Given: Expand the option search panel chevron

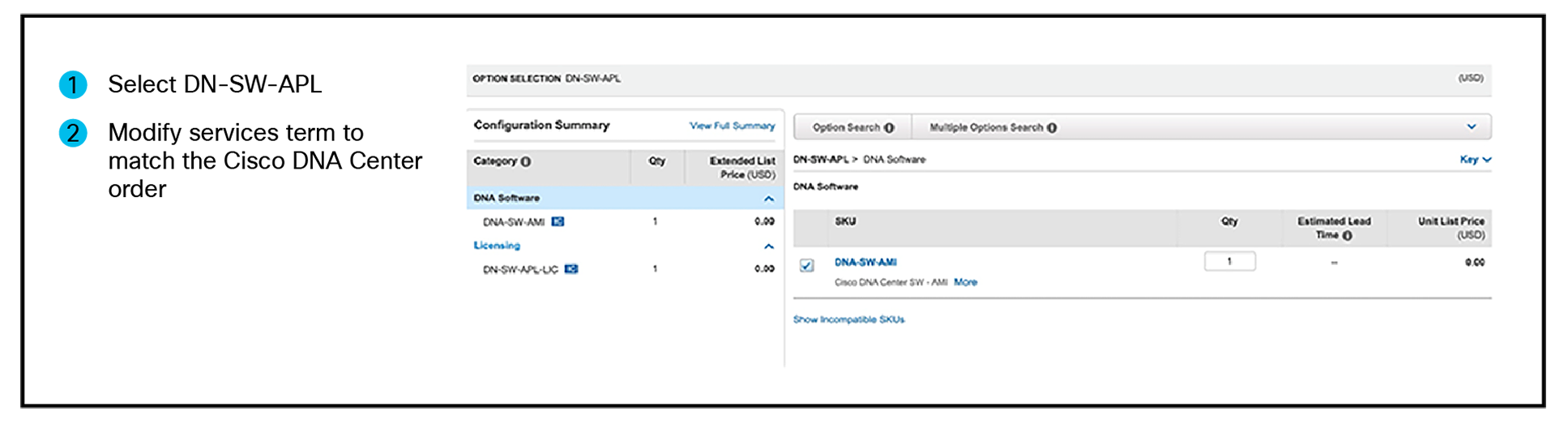Looking at the screenshot, I should [x=1472, y=126].
